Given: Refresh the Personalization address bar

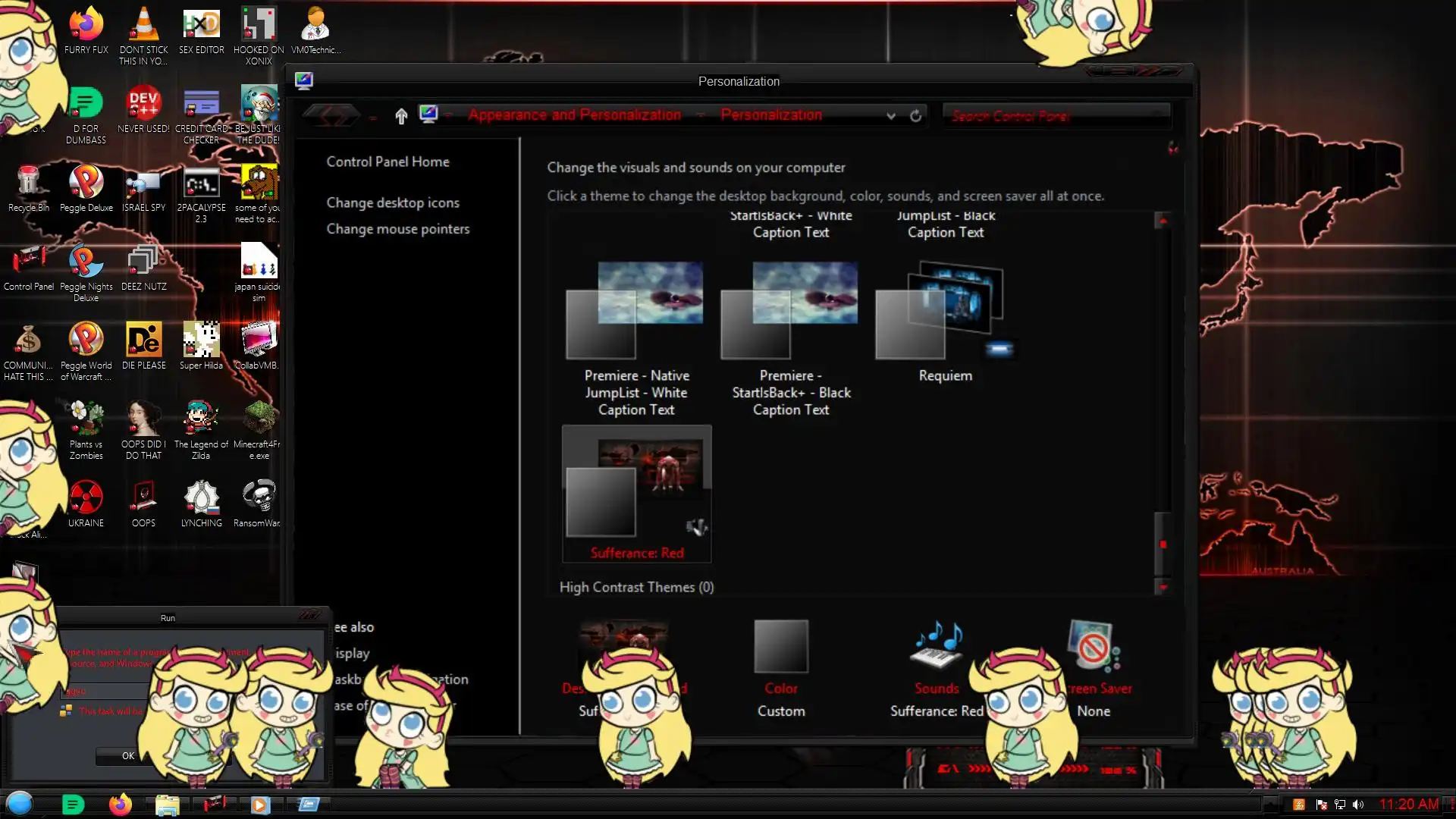Looking at the screenshot, I should pos(915,115).
